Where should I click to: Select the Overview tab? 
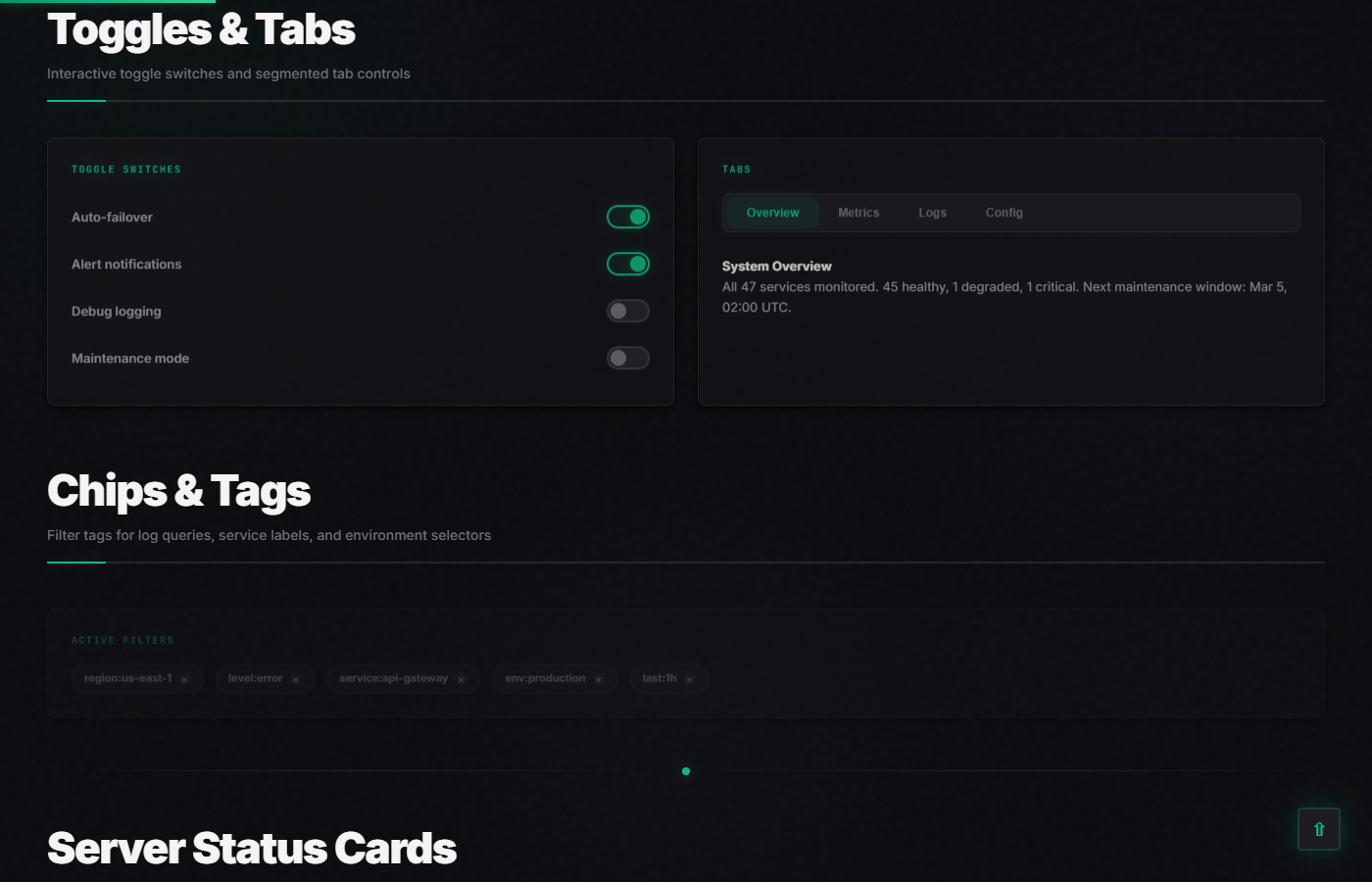(x=772, y=213)
